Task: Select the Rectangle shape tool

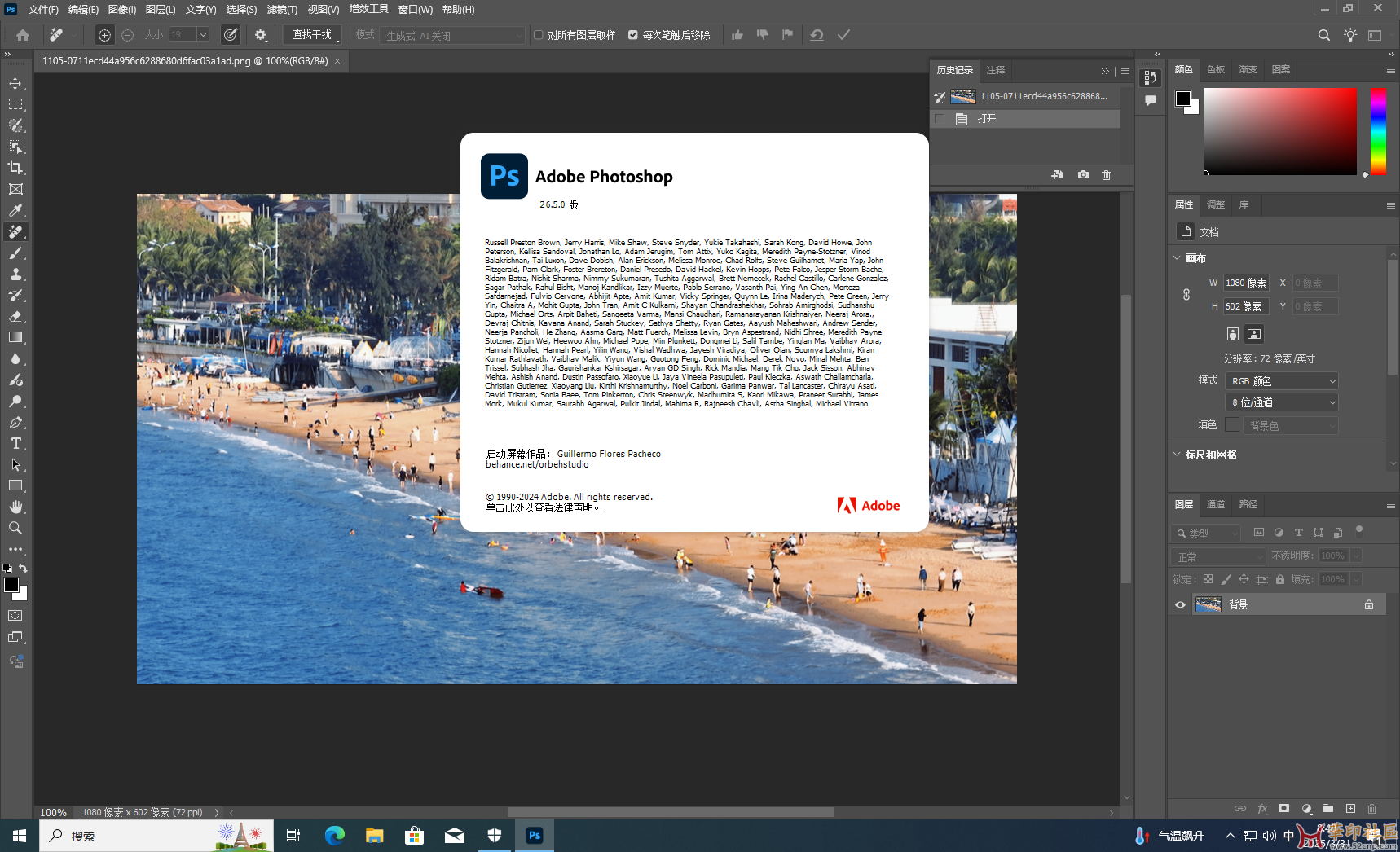Action: pos(15,485)
